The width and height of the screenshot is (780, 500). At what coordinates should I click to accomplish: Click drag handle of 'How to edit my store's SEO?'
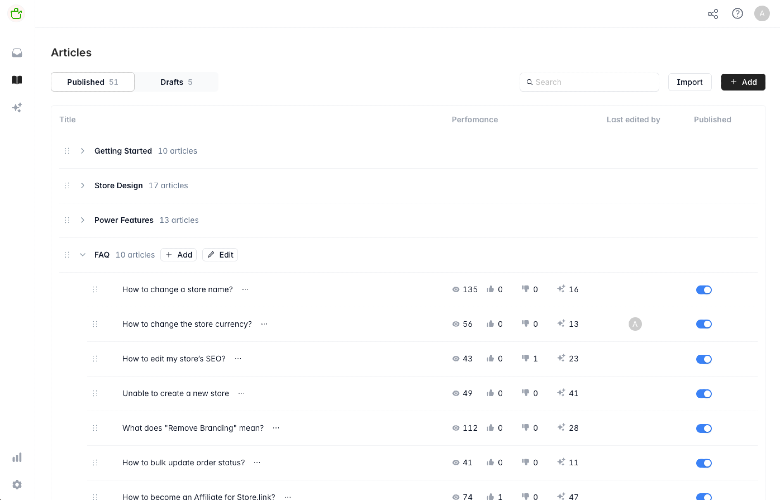coord(95,359)
